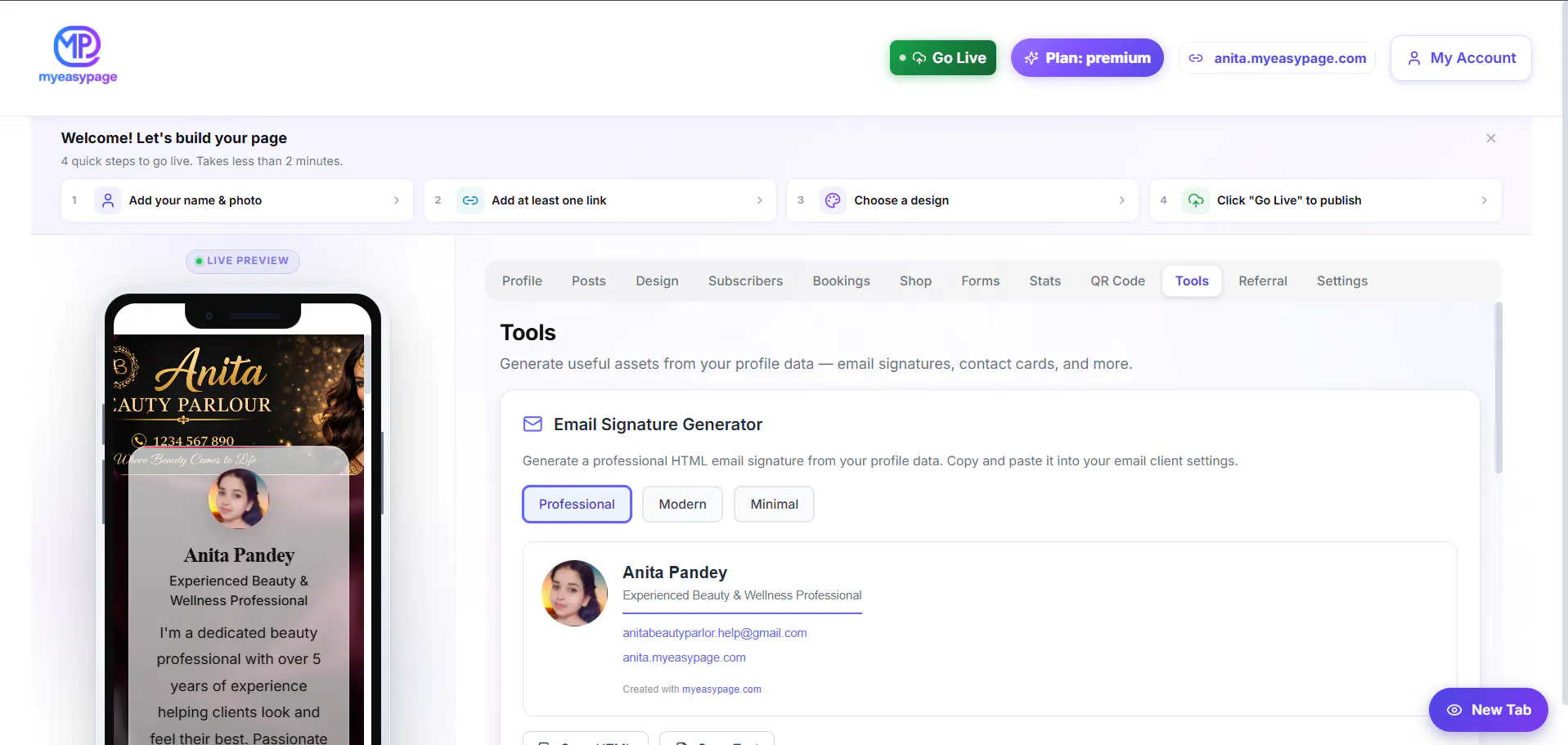The width and height of the screenshot is (1568, 745).
Task: Expand the chevron for Add your name & photo
Action: tap(397, 200)
